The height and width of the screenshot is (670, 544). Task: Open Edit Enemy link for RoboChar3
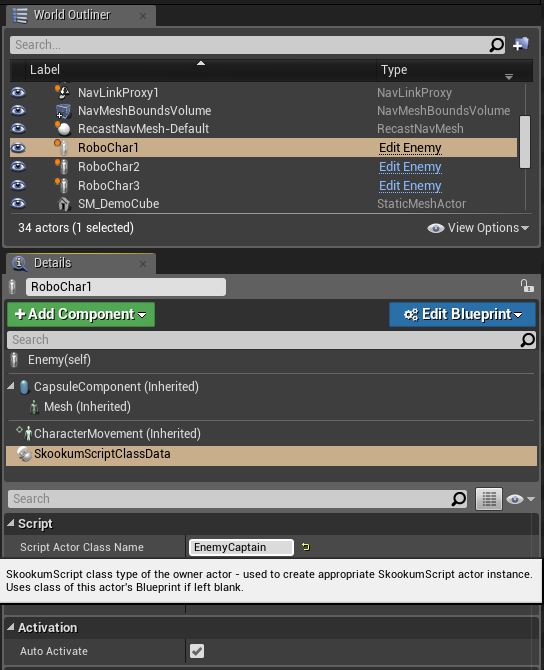coord(410,186)
